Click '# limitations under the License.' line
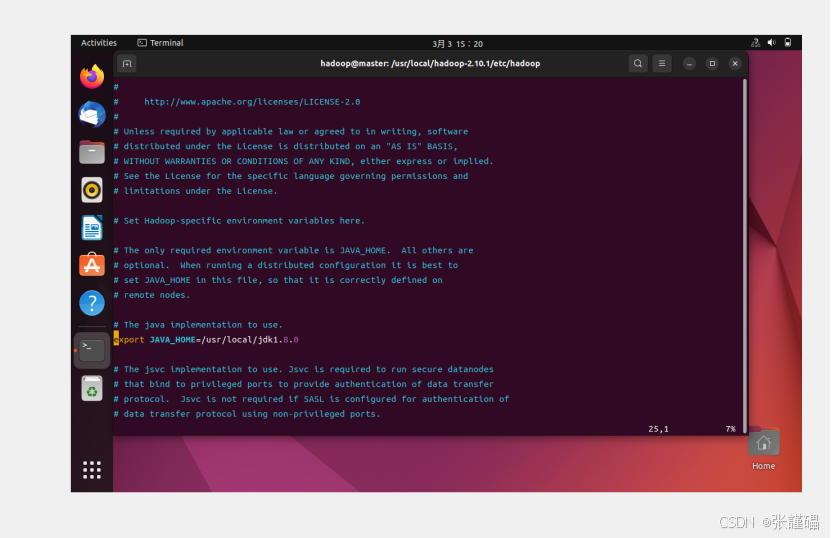 coord(196,191)
